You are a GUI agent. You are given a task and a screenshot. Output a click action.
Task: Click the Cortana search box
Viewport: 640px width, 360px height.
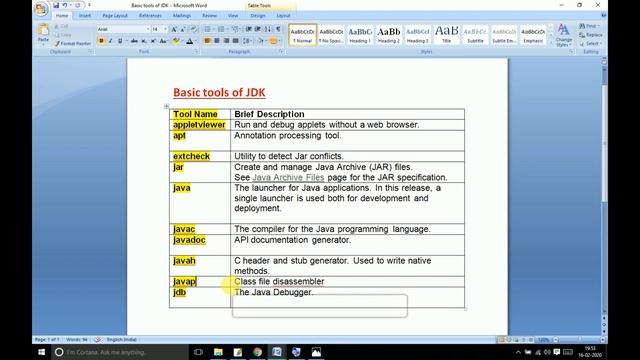click(x=120, y=352)
